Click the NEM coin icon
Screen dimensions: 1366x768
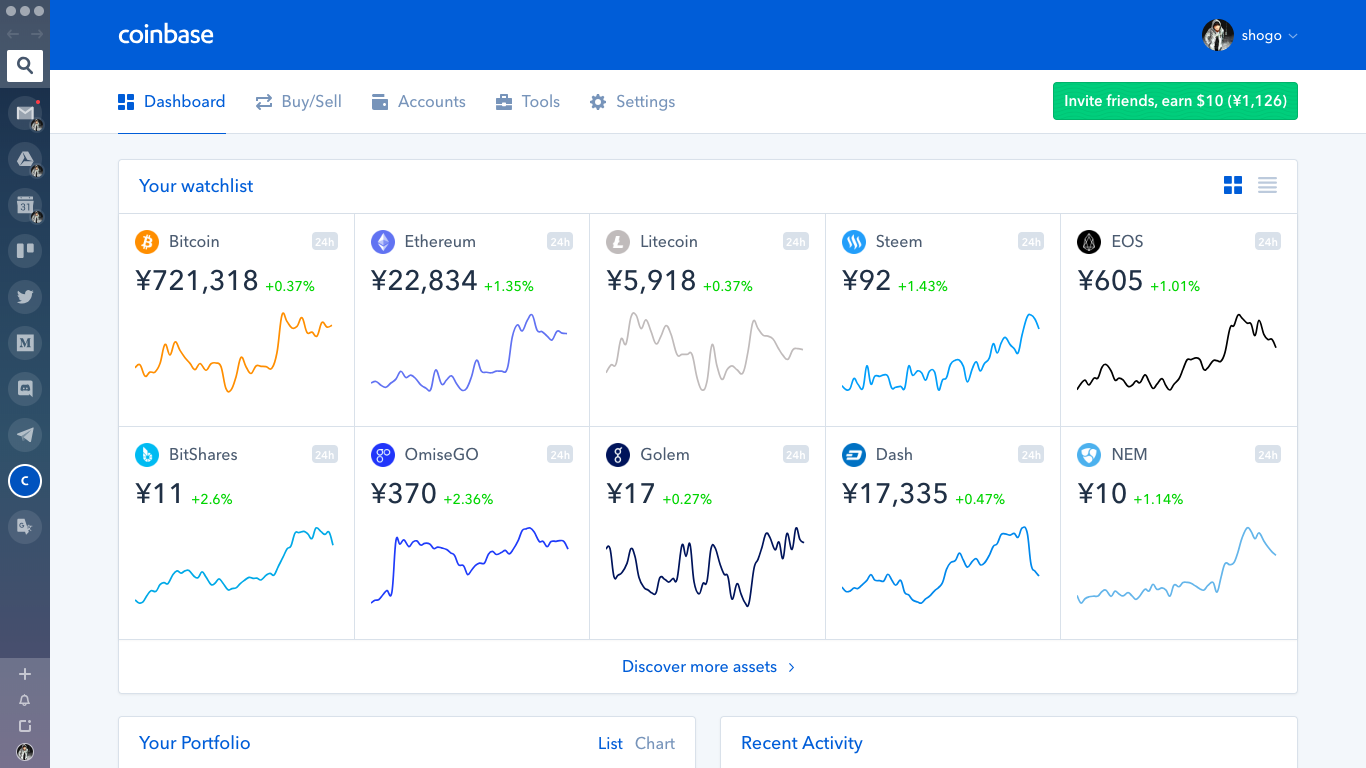(1089, 455)
